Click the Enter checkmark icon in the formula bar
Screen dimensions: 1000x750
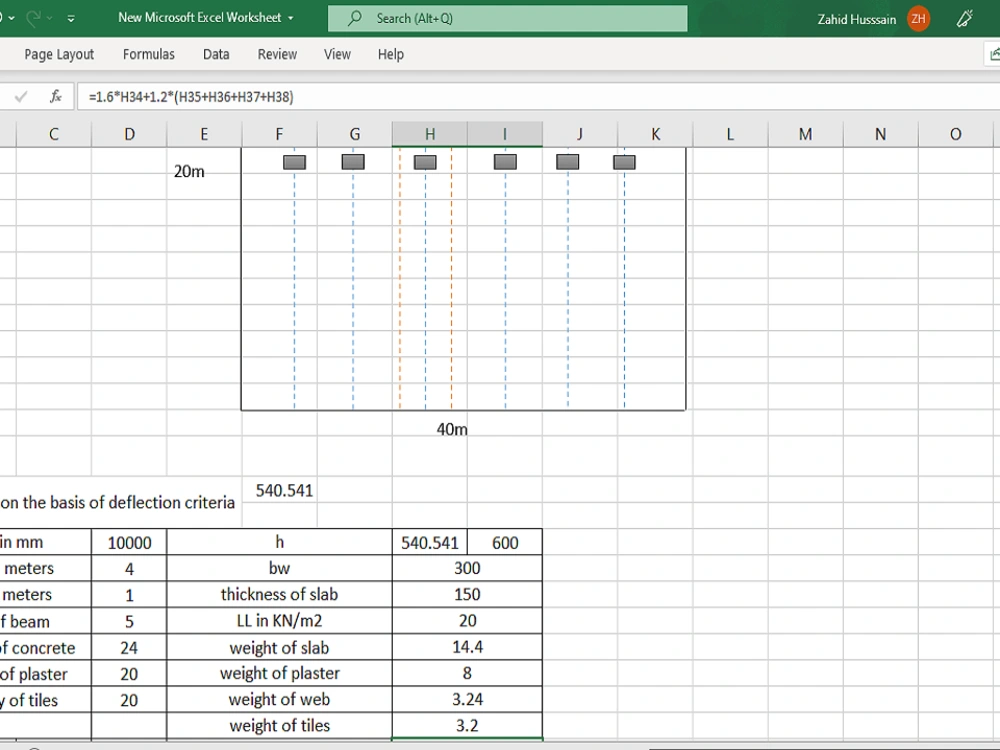(x=21, y=96)
